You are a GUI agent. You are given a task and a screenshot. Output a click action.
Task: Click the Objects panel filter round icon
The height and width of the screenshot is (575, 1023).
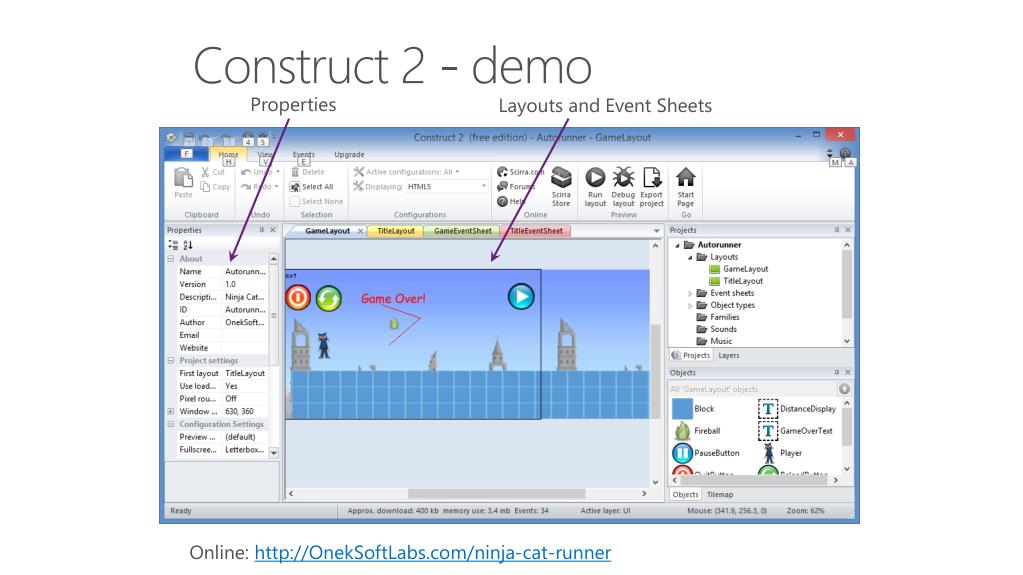coord(844,389)
